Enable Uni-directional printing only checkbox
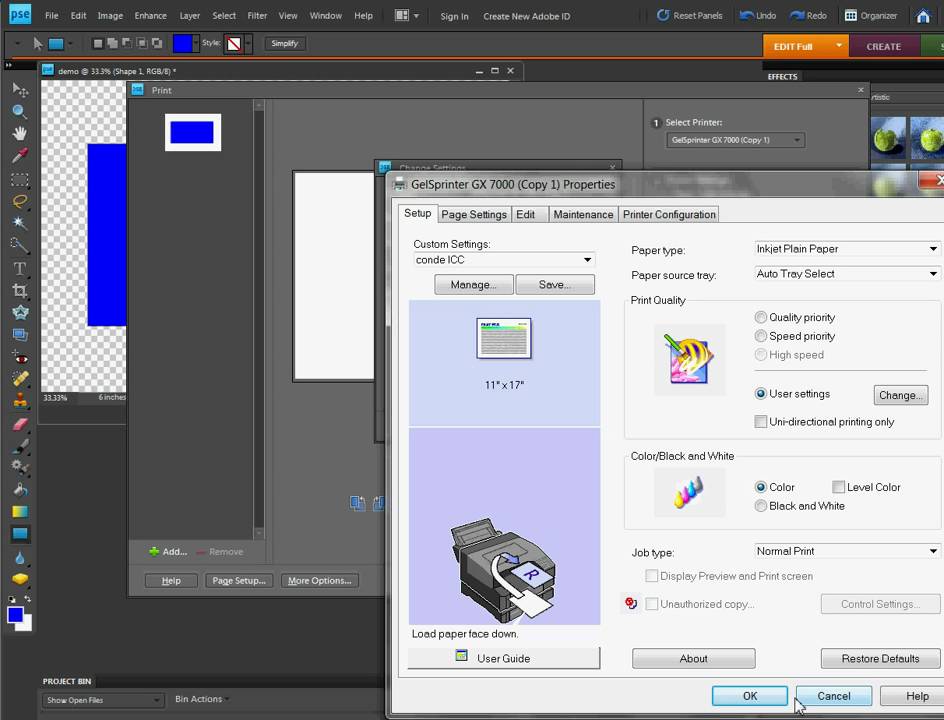944x720 pixels. pos(761,421)
